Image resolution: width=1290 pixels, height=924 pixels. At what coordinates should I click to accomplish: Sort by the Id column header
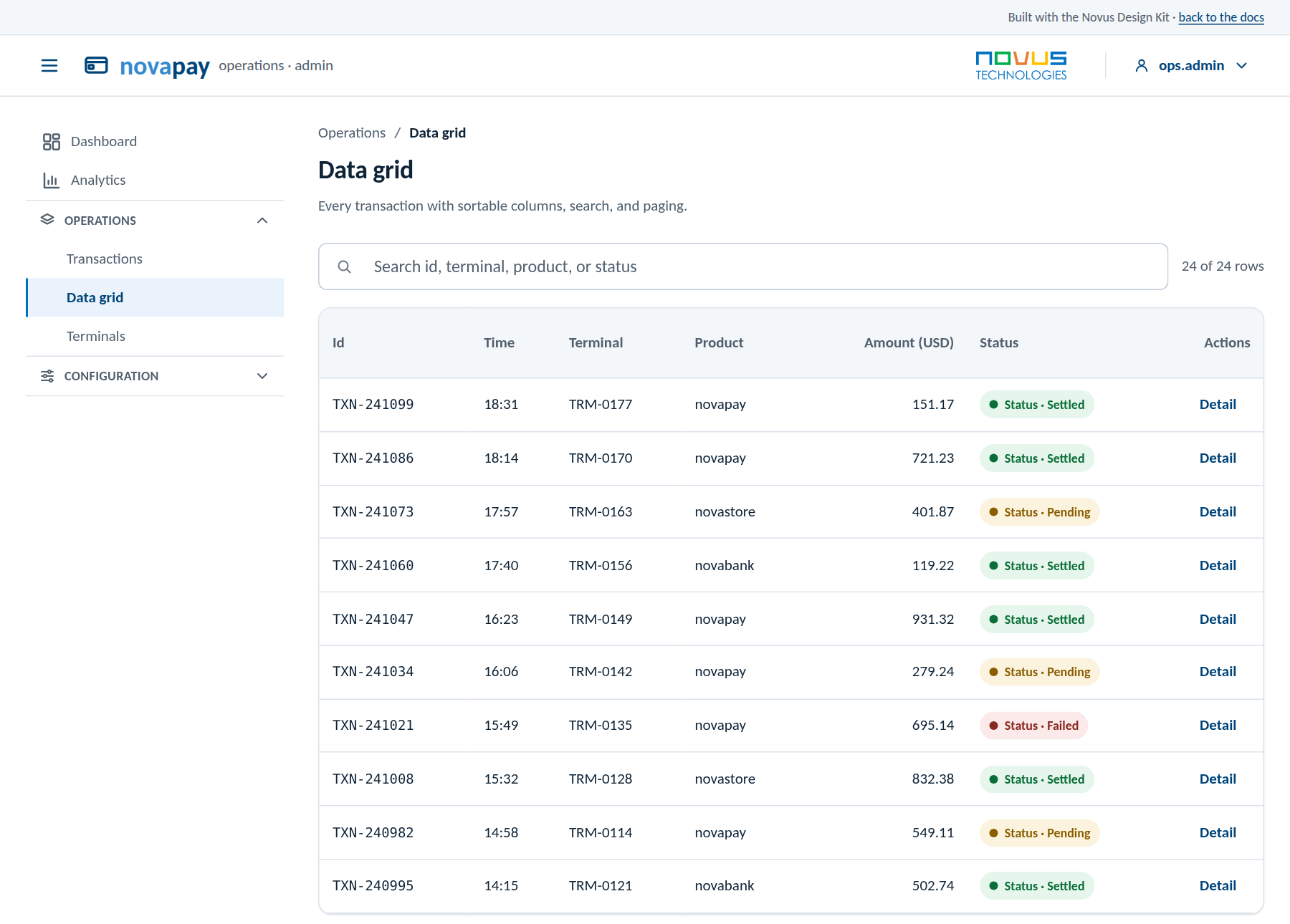[x=338, y=343]
